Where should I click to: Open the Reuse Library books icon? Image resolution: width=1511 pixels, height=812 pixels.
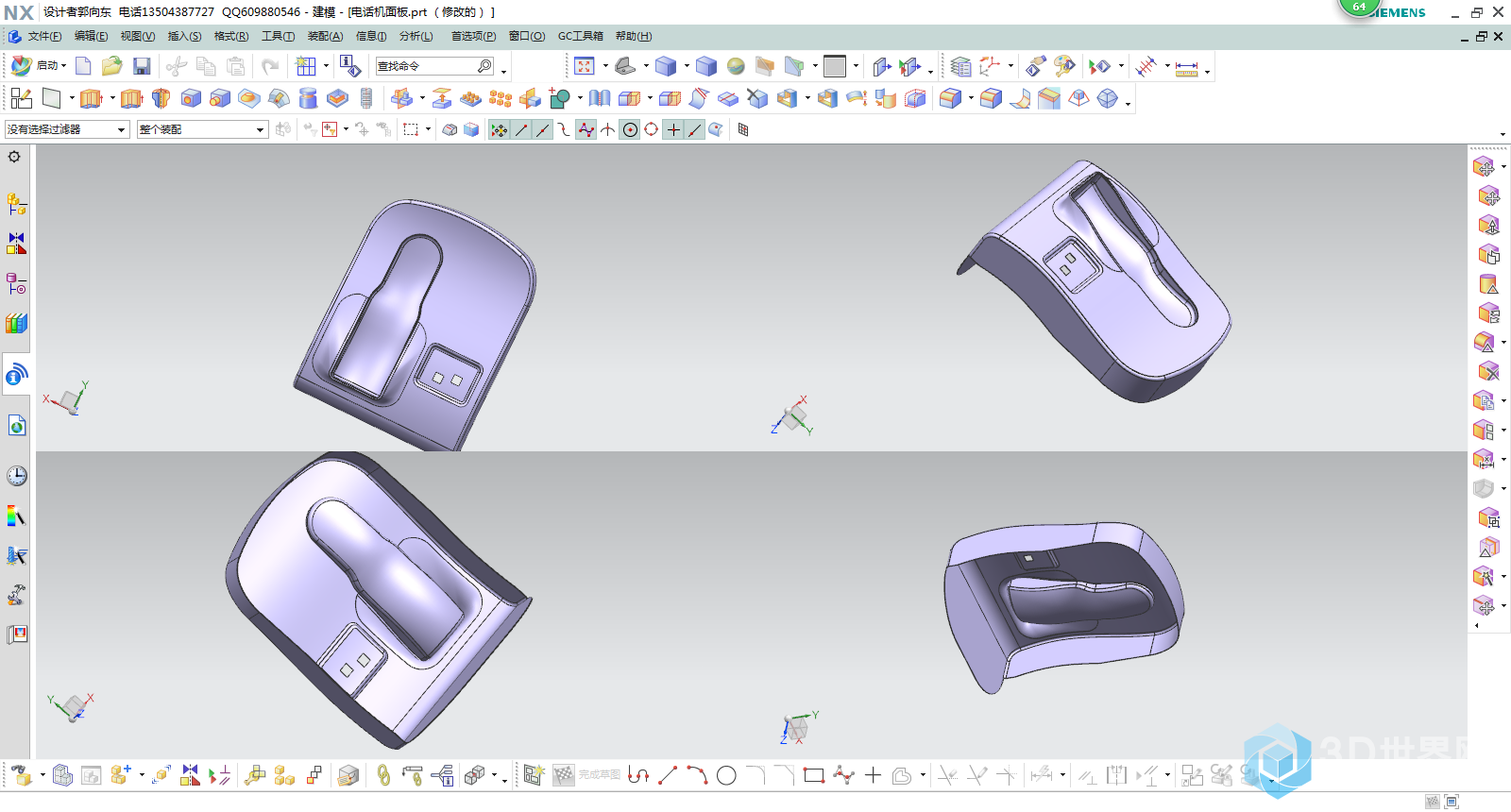pos(17,323)
